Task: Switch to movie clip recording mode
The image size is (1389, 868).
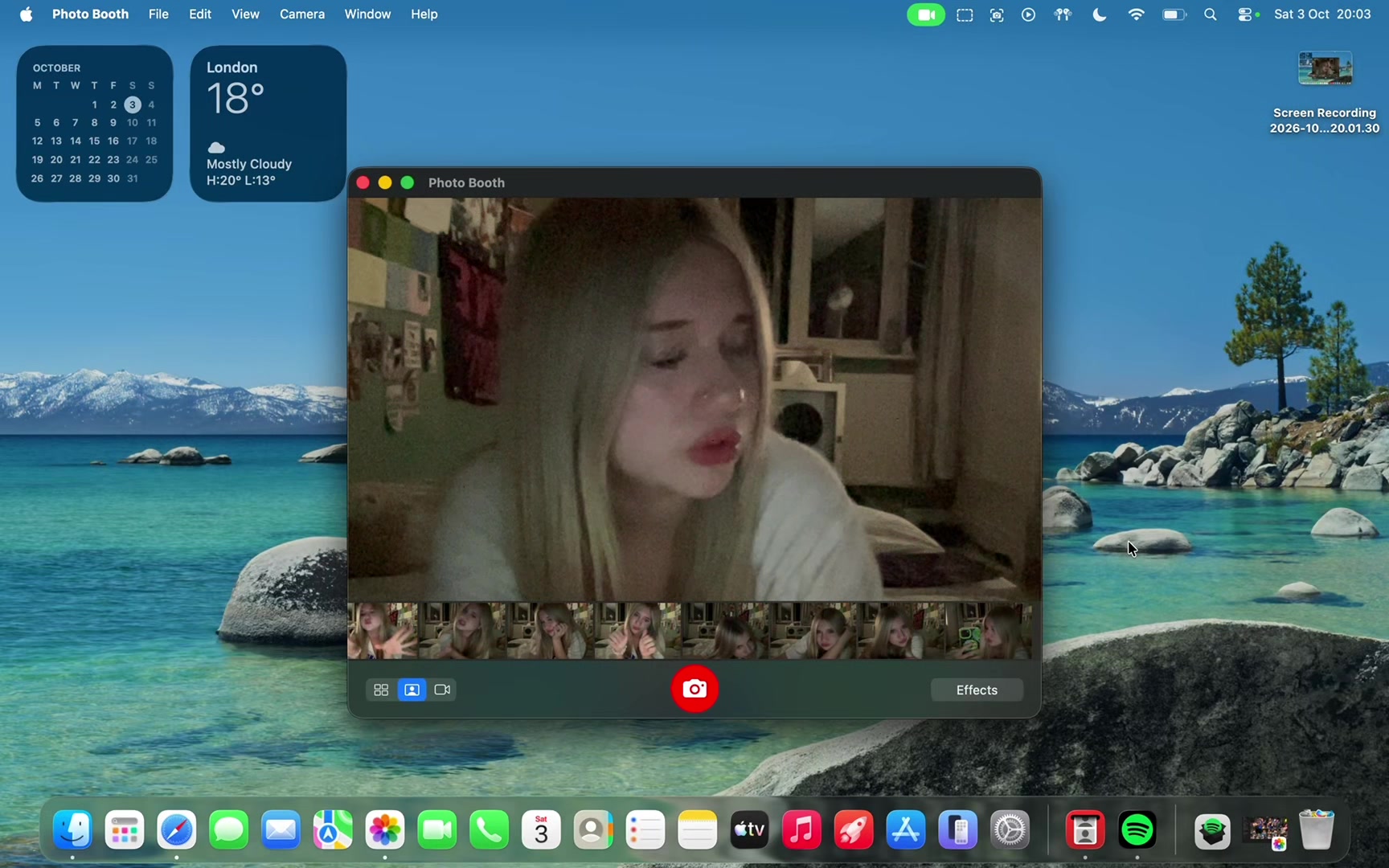Action: pos(442,690)
